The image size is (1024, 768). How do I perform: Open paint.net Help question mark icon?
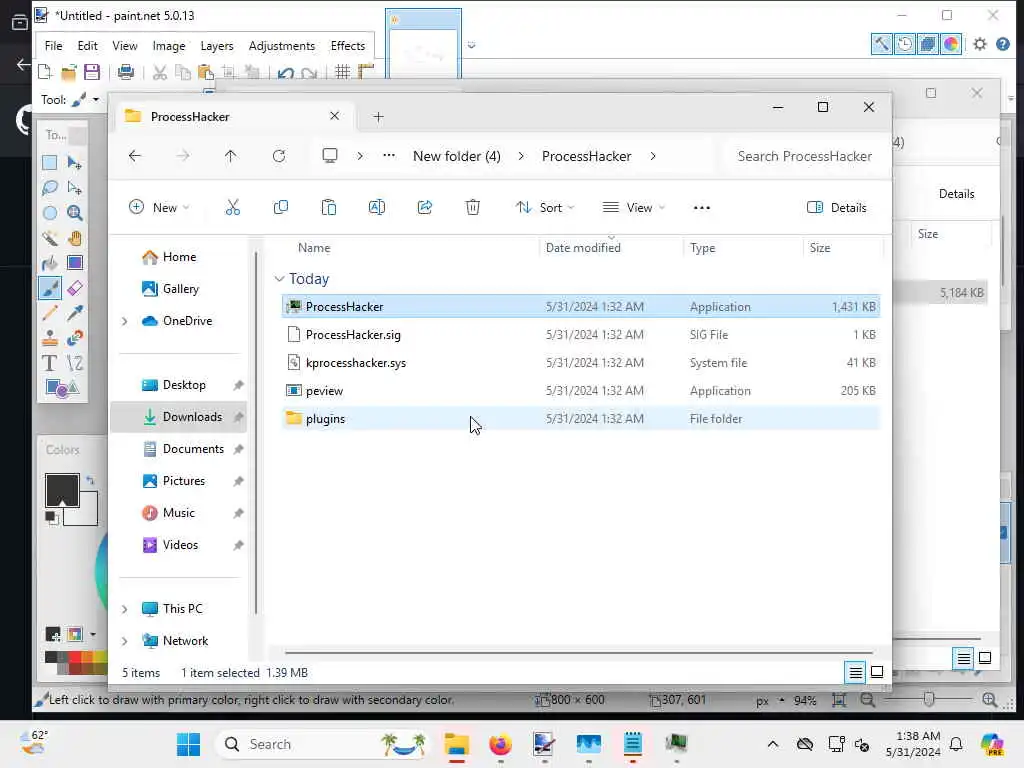pyautogui.click(x=1002, y=44)
